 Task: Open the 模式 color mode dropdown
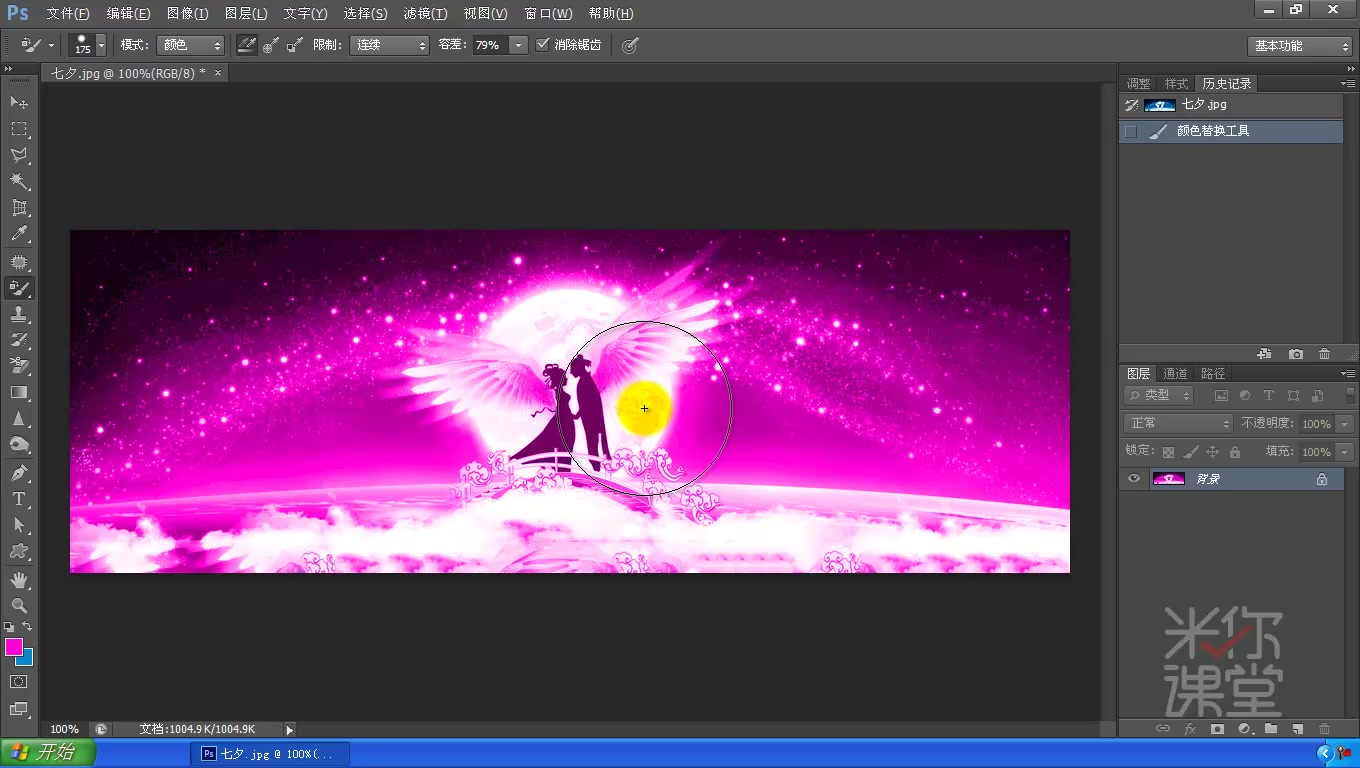pos(190,45)
